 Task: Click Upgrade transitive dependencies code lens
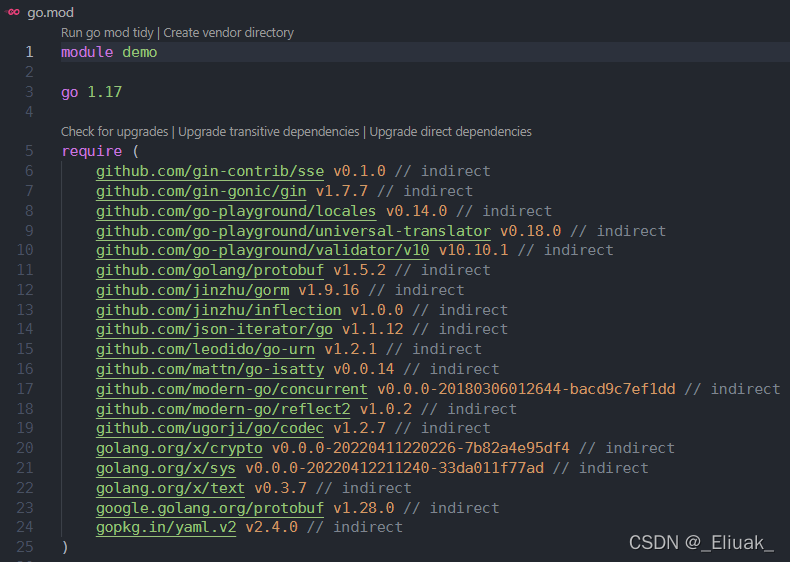269,132
